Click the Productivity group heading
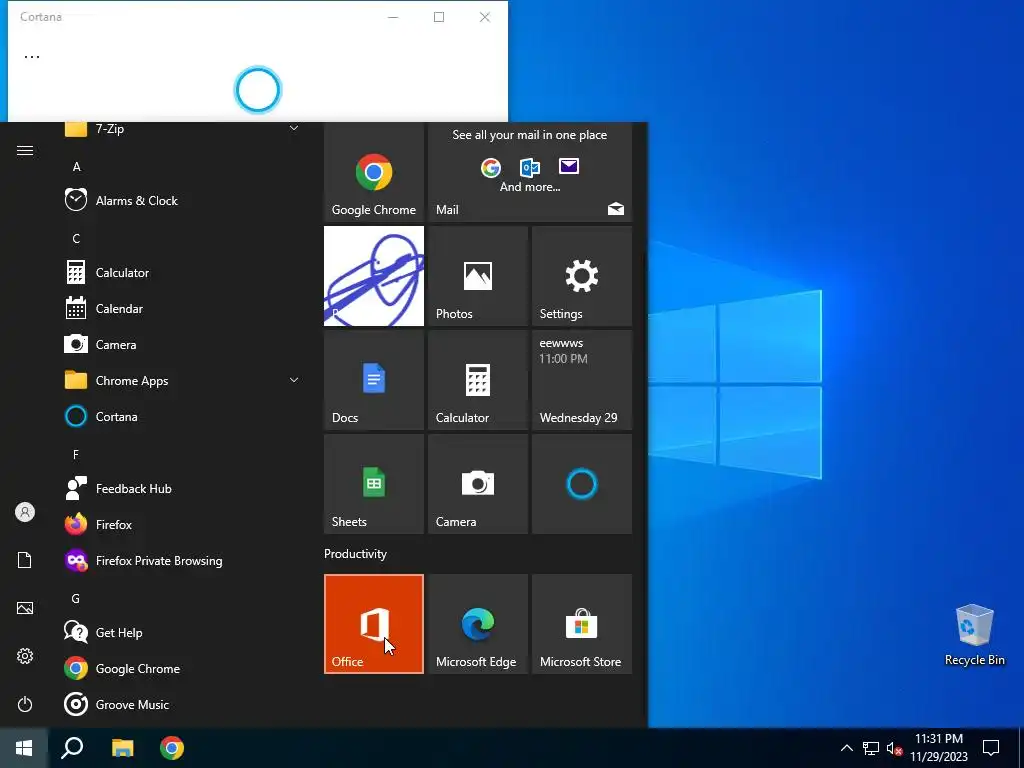Screen dimensions: 1024x768 point(355,554)
